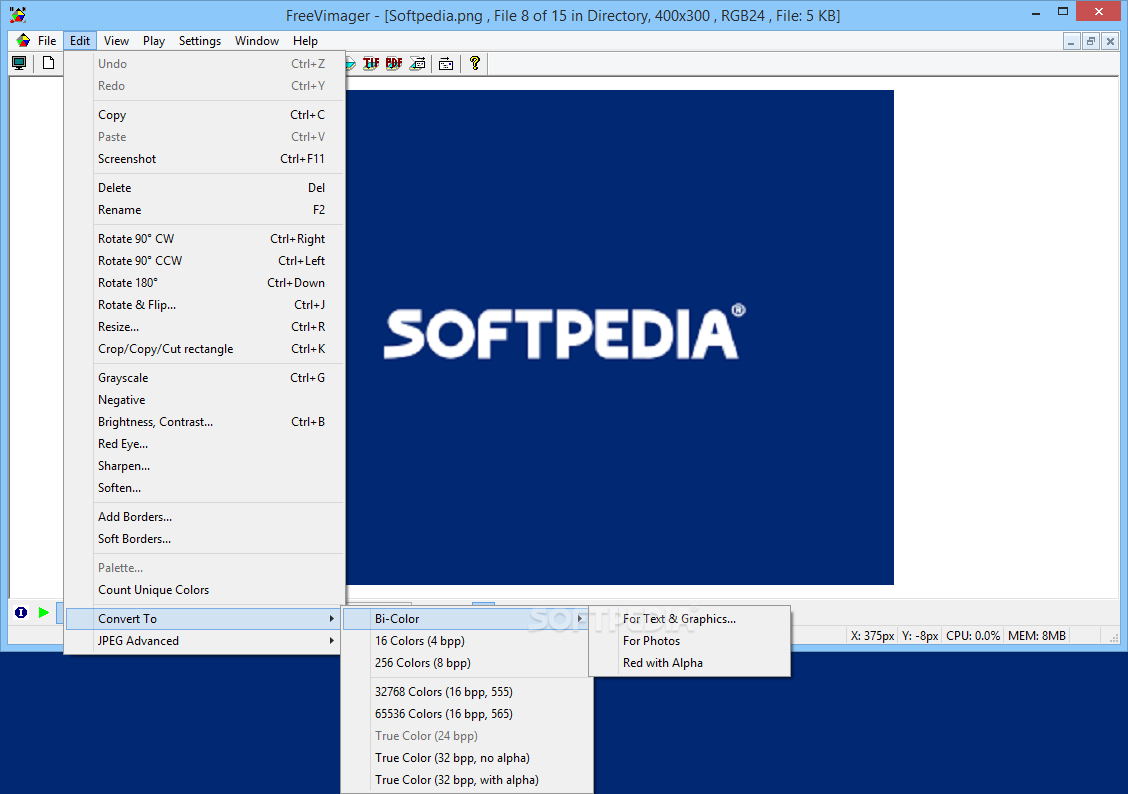The height and width of the screenshot is (794, 1128).
Task: Choose Copy from the Edit menu
Action: 205,115
